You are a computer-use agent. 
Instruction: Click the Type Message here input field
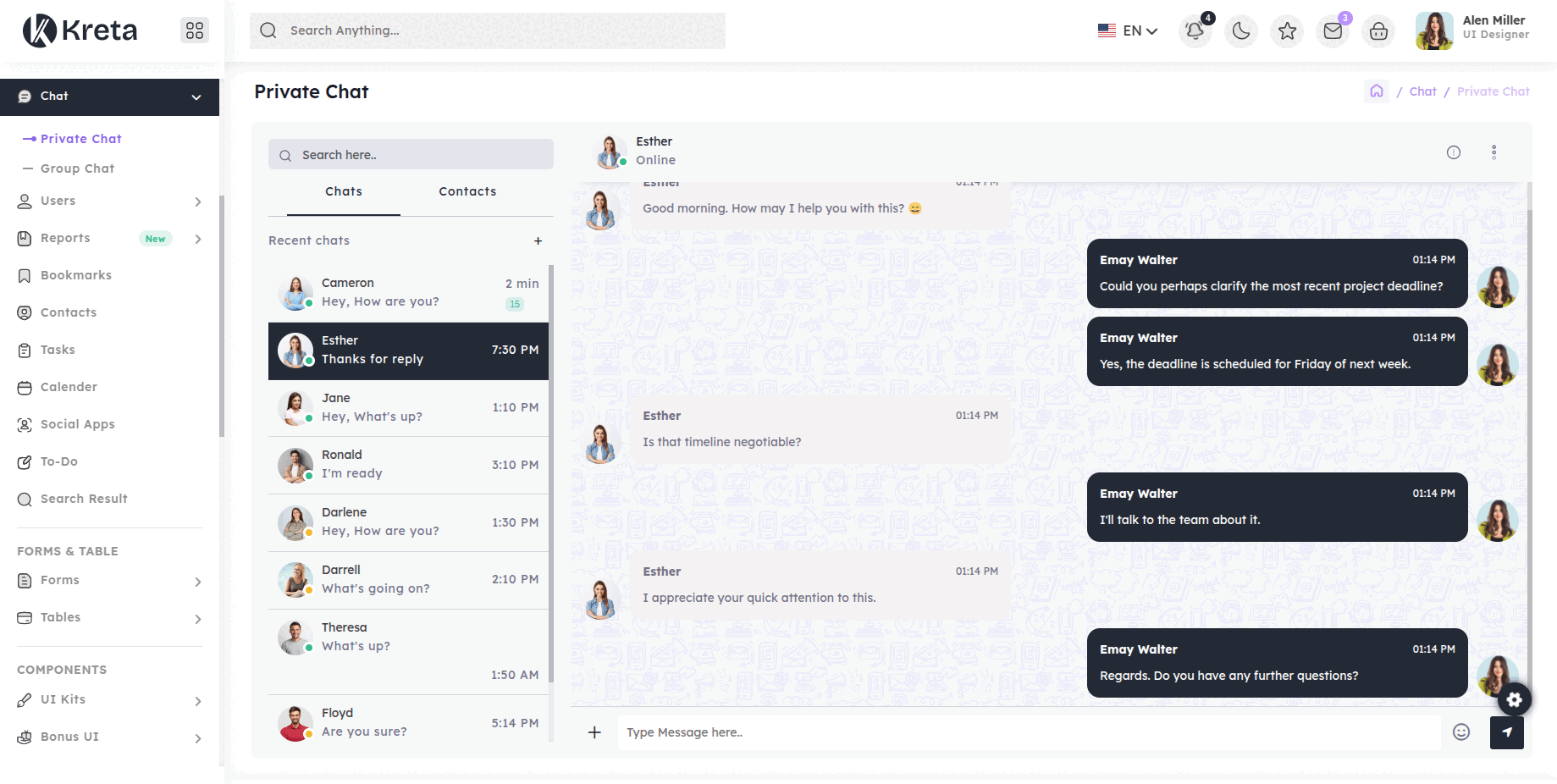point(1028,732)
